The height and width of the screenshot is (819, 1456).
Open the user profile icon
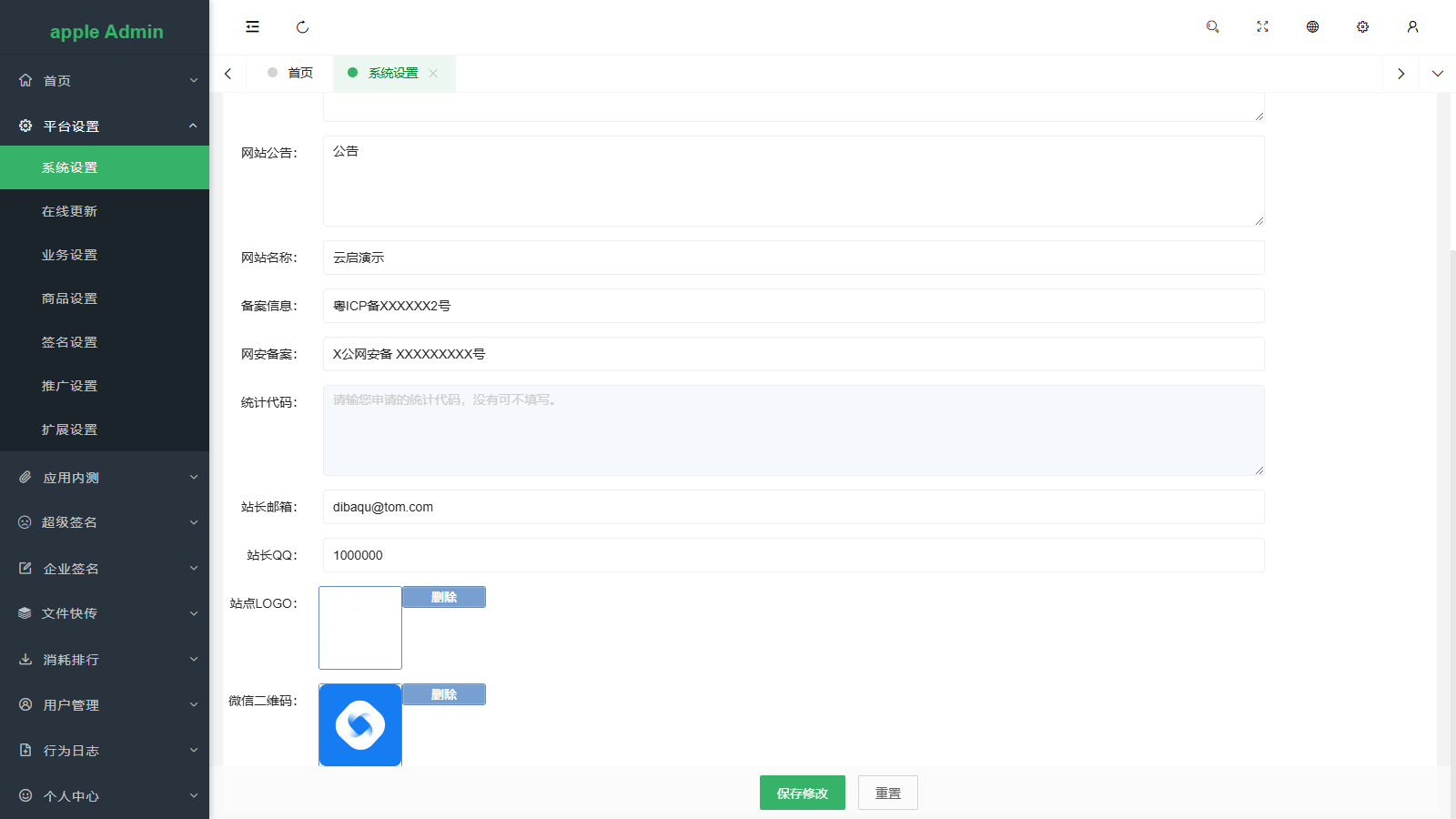(1412, 27)
